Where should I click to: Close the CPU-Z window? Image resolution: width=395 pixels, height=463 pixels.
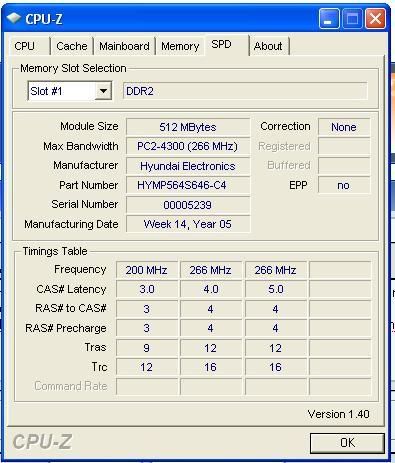[376, 19]
